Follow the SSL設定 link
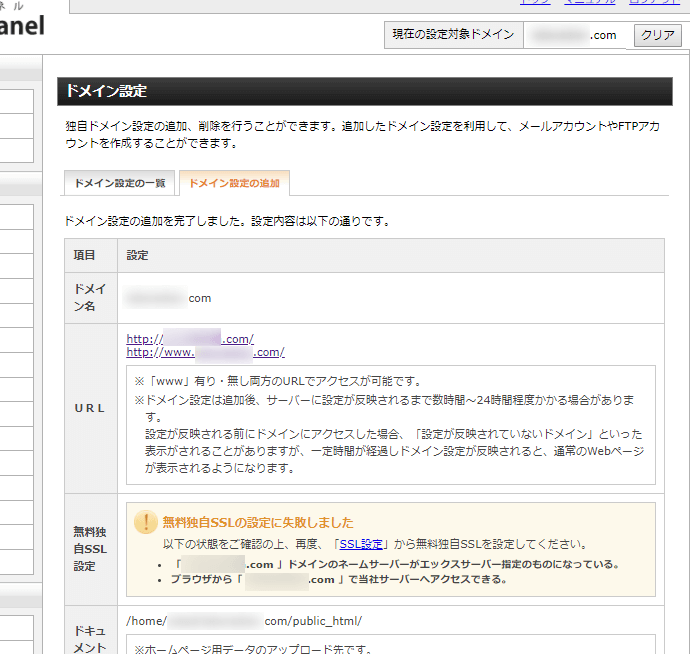This screenshot has height=654, width=693. [x=361, y=544]
